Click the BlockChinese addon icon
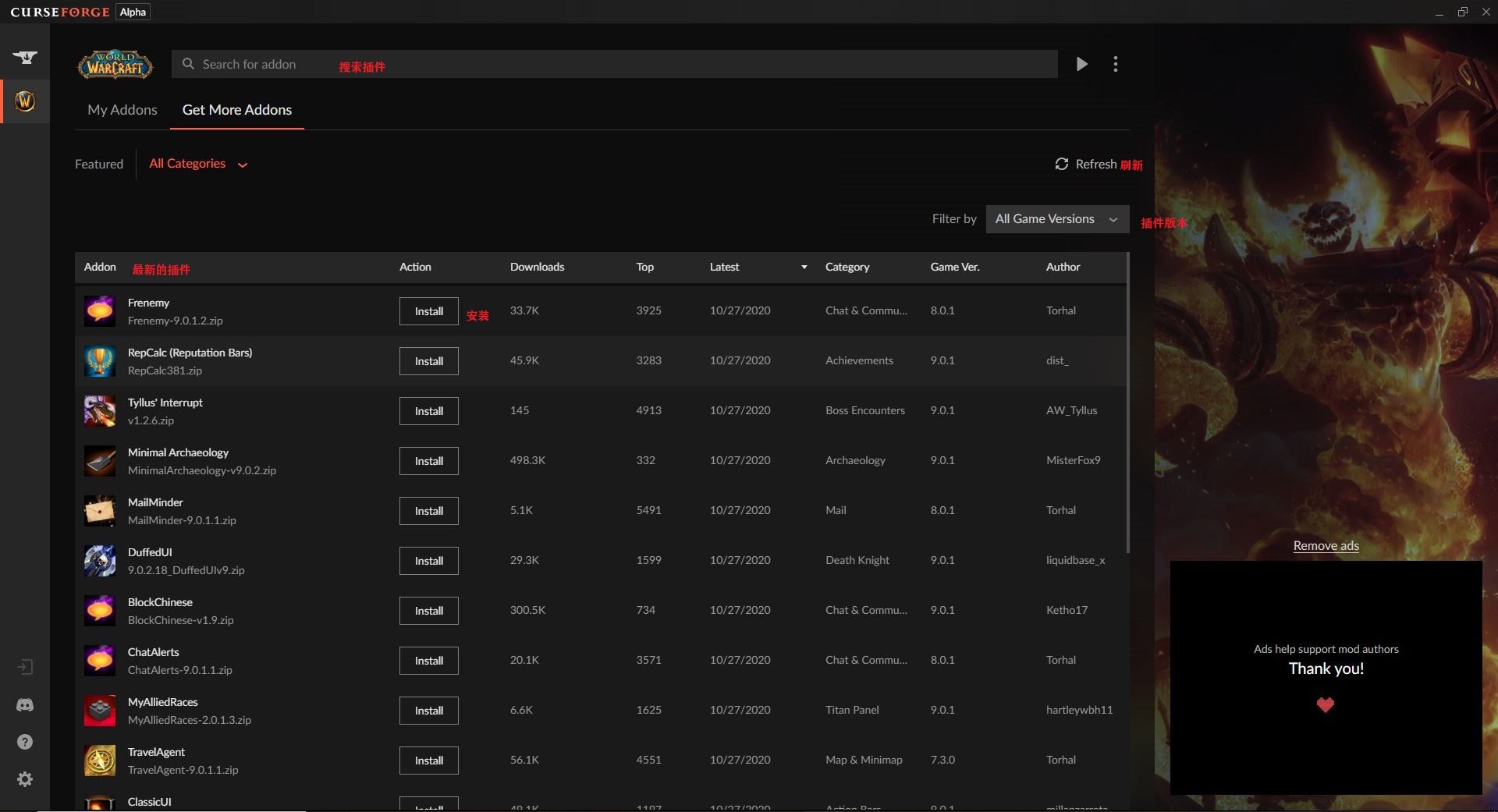 click(100, 611)
